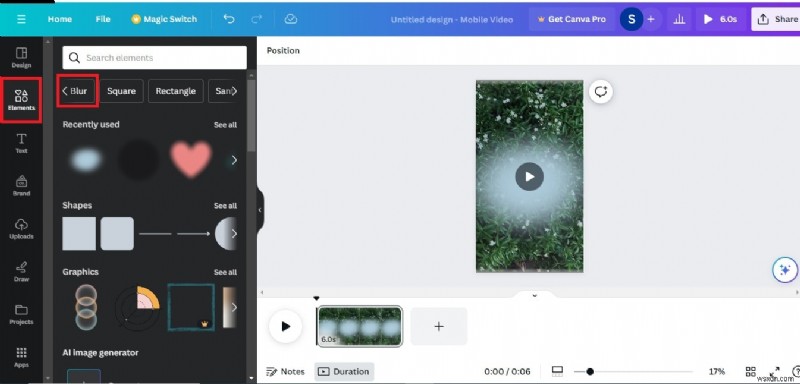
Task: Adjust the zoom slider
Action: (590, 372)
